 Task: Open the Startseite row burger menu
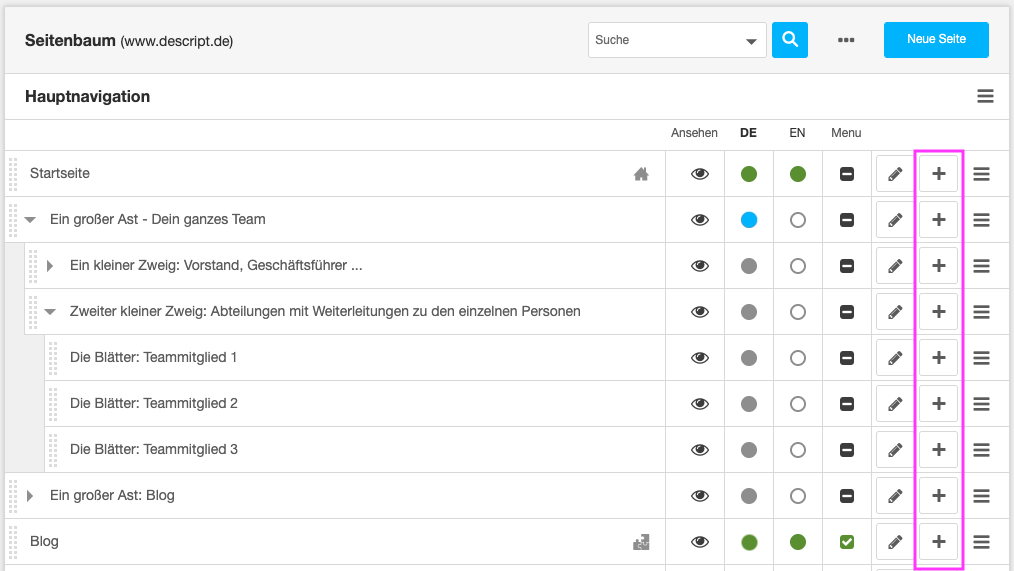(x=981, y=174)
